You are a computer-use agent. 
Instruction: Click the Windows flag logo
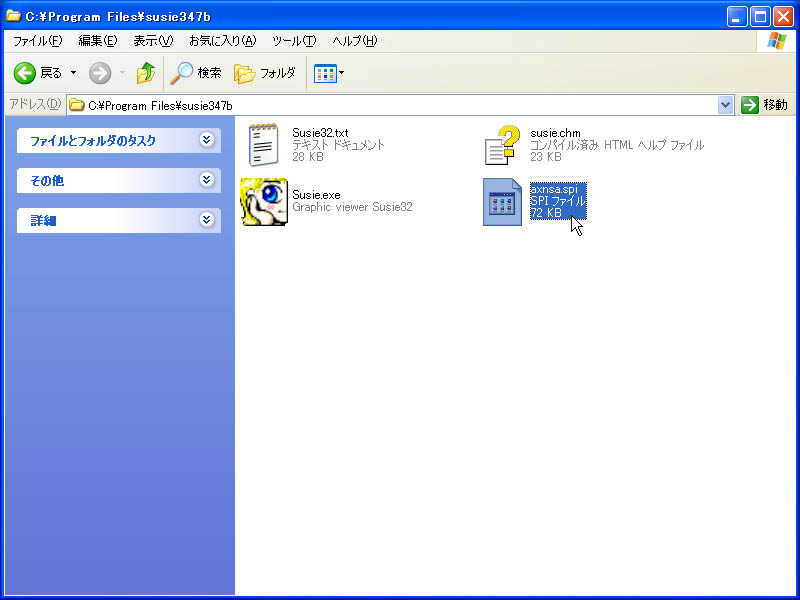(x=777, y=41)
